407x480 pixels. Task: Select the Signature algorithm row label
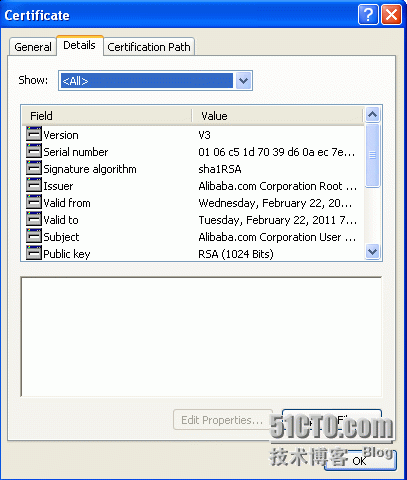point(90,169)
